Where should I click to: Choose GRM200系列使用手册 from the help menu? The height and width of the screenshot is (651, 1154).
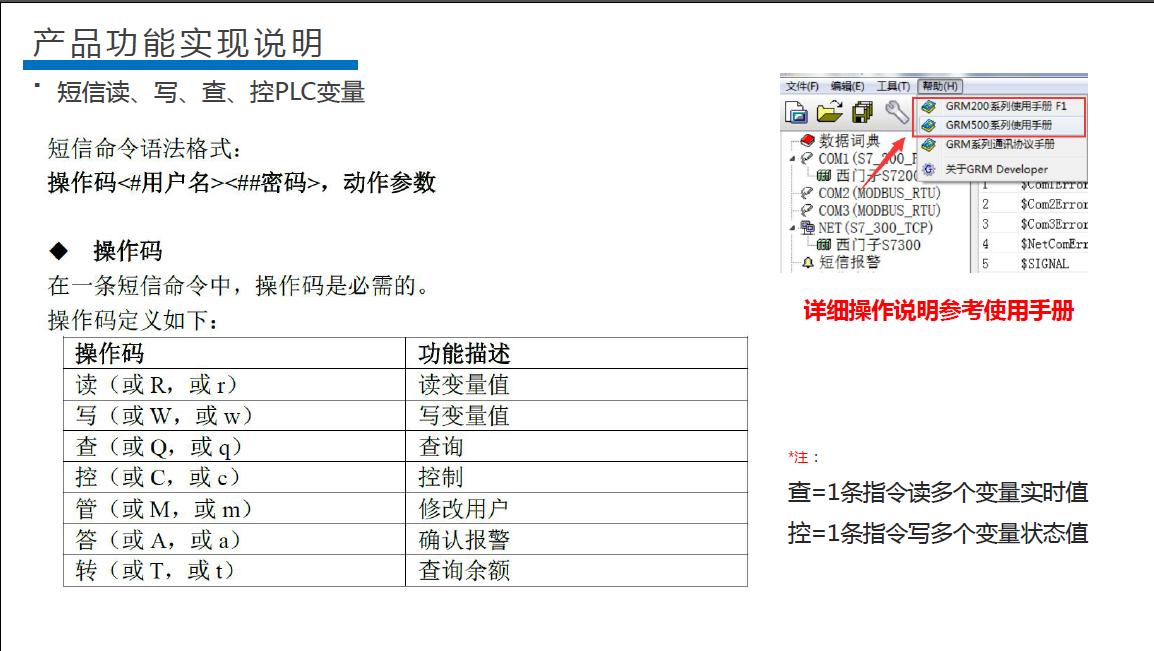[1000, 106]
